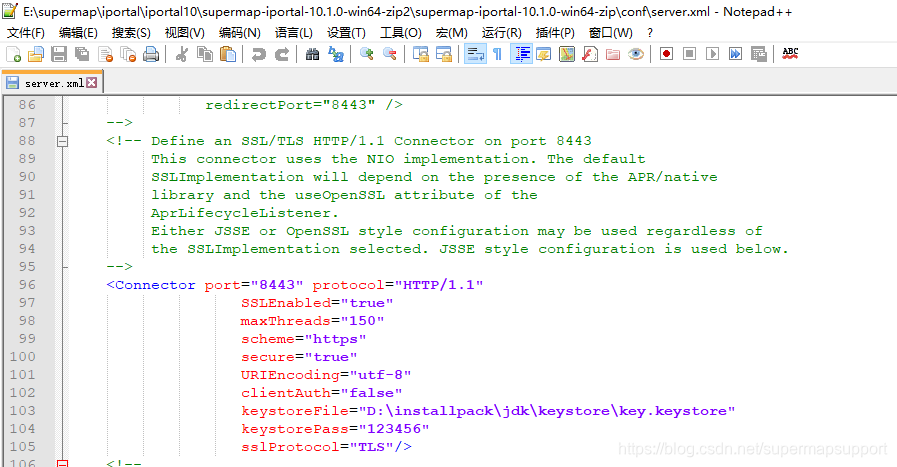Click the Open file toolbar icon

coord(35,54)
